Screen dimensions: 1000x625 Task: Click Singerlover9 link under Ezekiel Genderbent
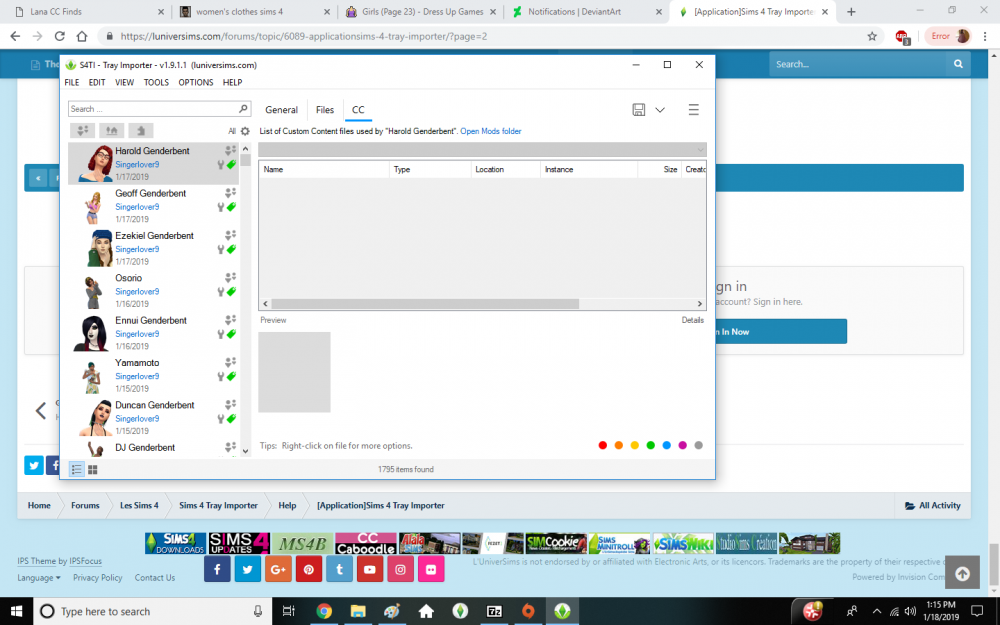(x=137, y=249)
